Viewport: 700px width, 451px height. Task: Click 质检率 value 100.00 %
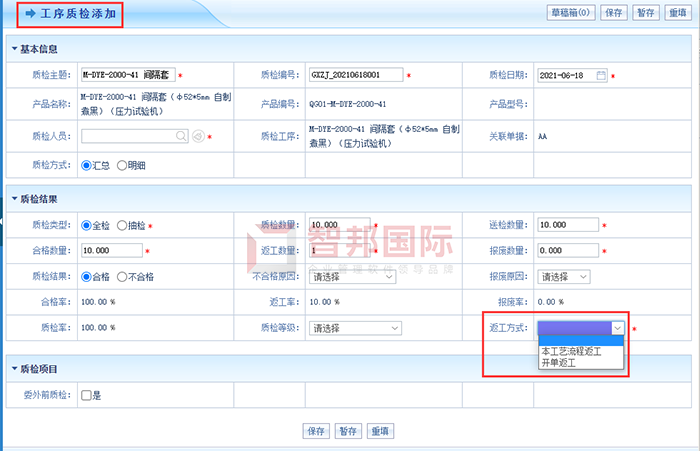[x=98, y=328]
